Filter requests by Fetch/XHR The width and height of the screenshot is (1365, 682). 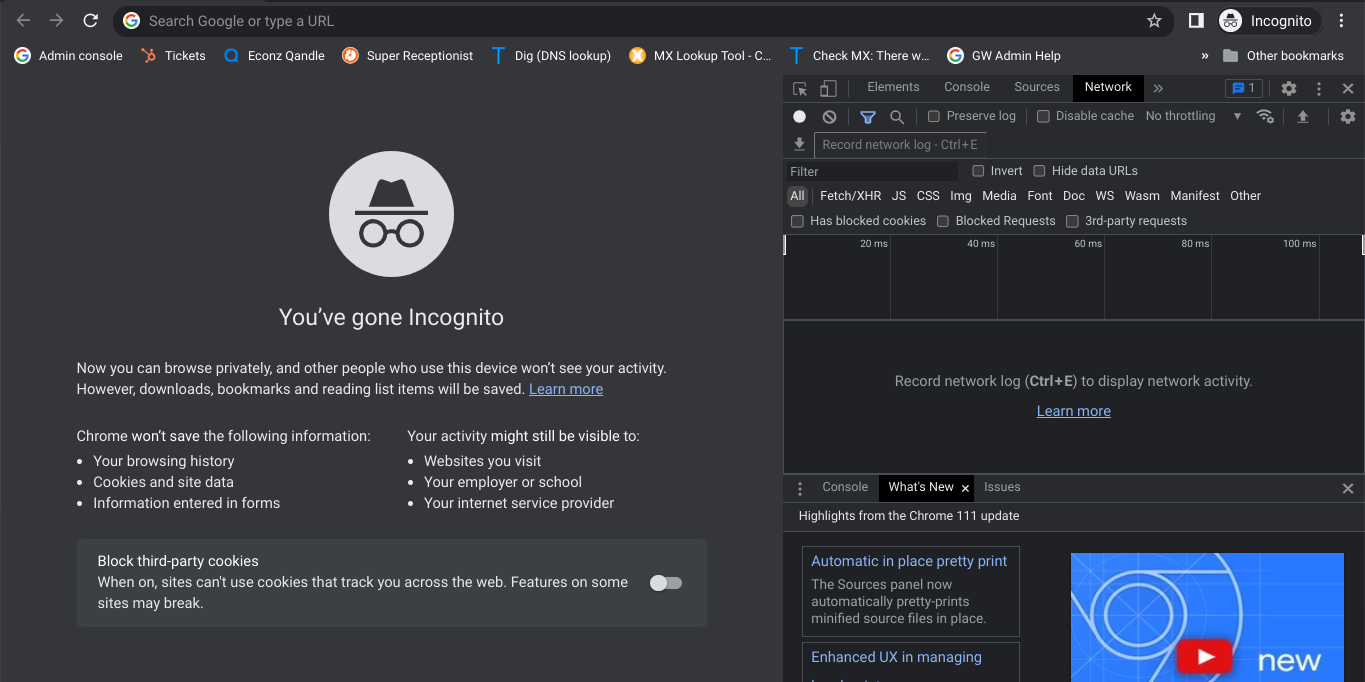click(x=850, y=196)
